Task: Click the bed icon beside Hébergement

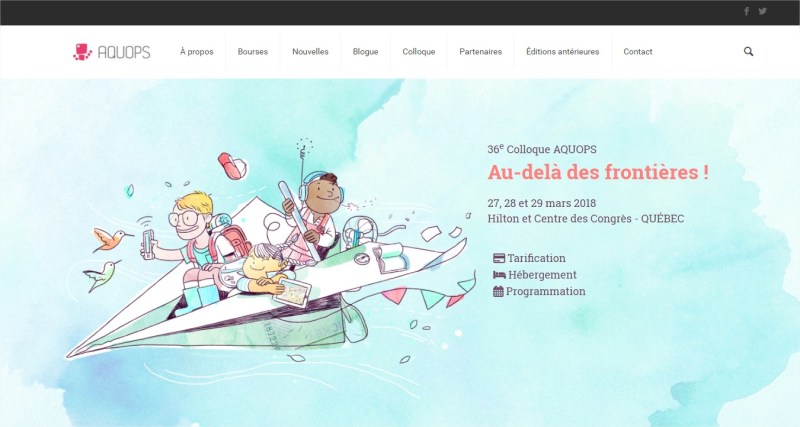Action: click(x=499, y=275)
